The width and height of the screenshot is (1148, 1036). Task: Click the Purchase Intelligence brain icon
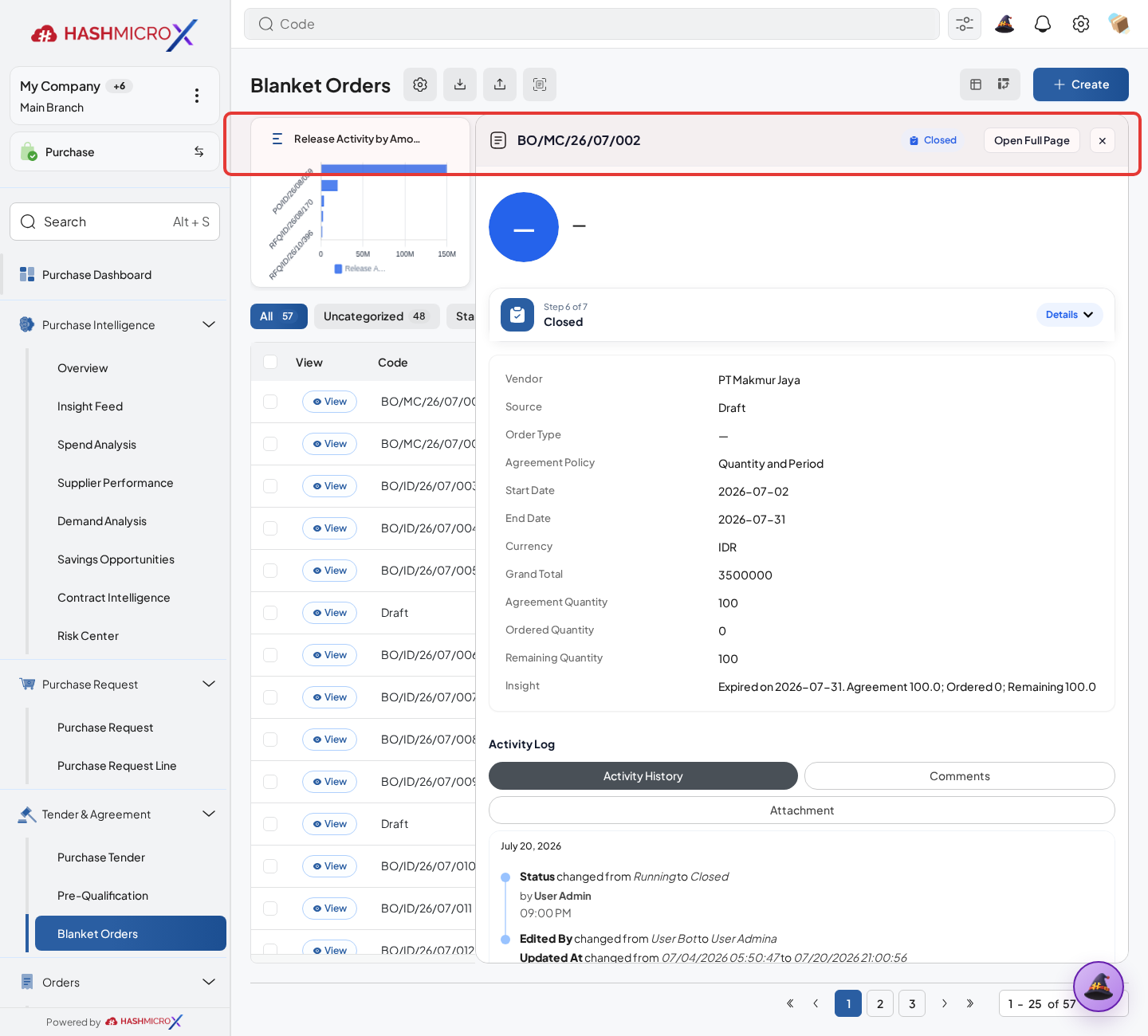(27, 325)
